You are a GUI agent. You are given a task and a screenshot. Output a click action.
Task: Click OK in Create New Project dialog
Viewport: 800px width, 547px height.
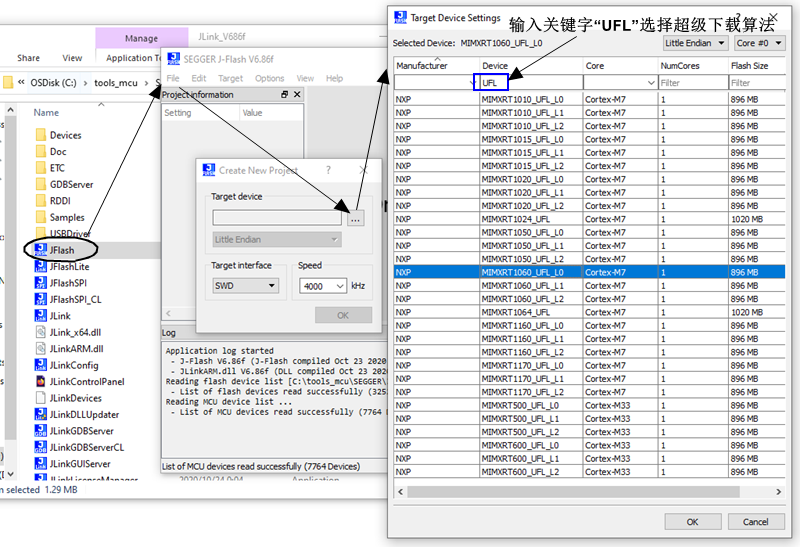(343, 315)
